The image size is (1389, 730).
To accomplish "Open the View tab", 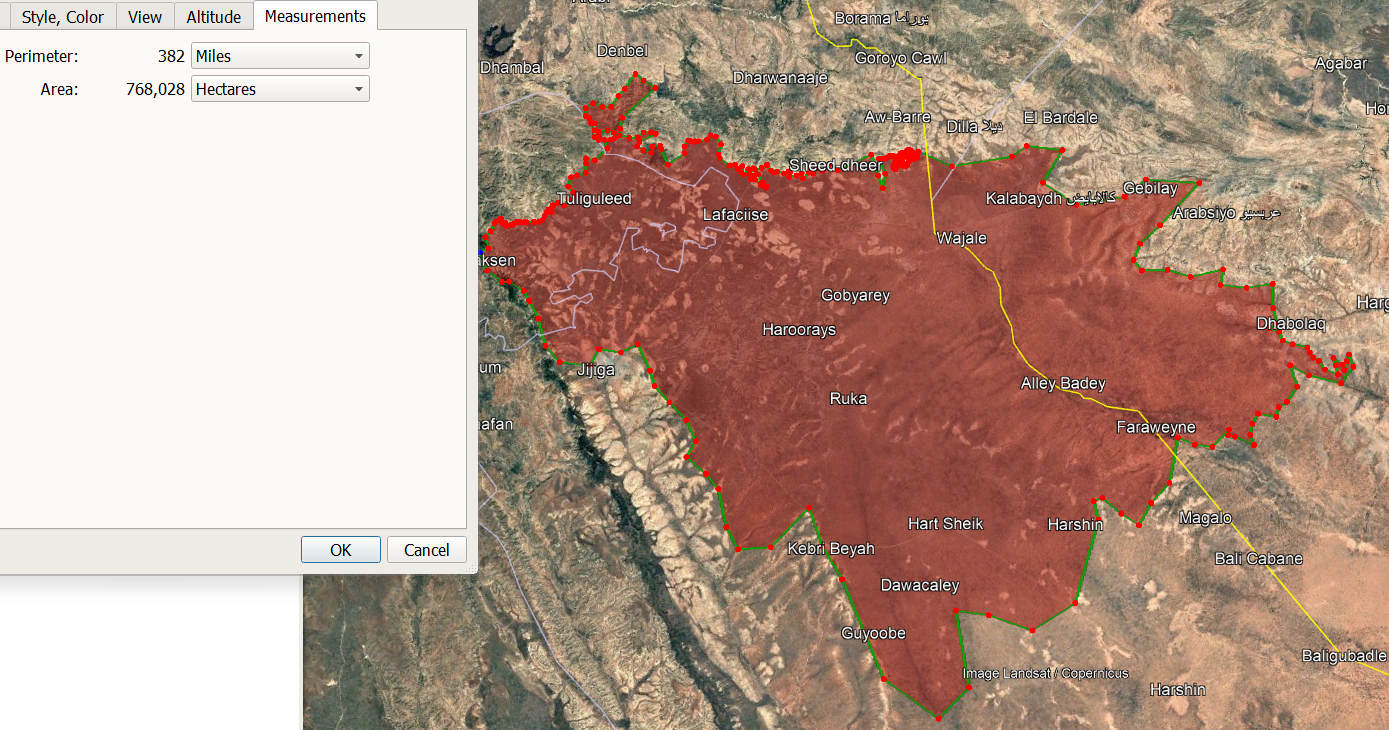I will (x=145, y=17).
